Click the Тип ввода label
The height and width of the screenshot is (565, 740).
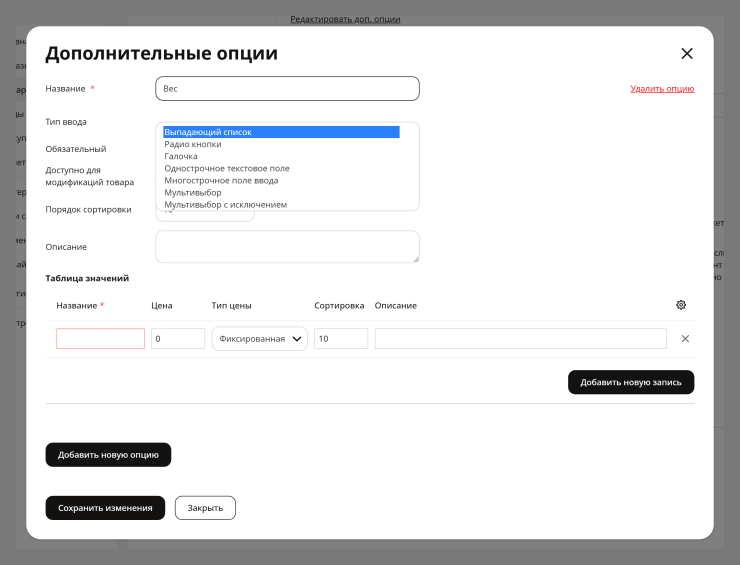point(66,122)
